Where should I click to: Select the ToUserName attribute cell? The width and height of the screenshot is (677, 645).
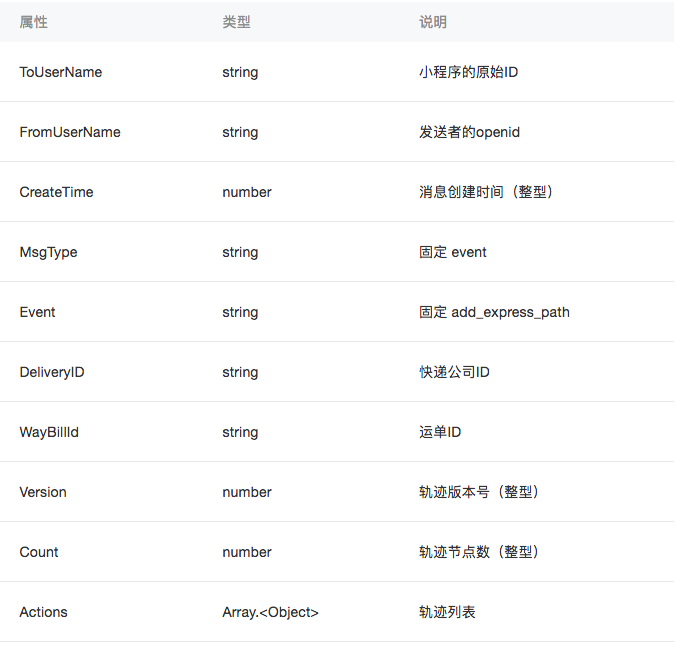(61, 72)
